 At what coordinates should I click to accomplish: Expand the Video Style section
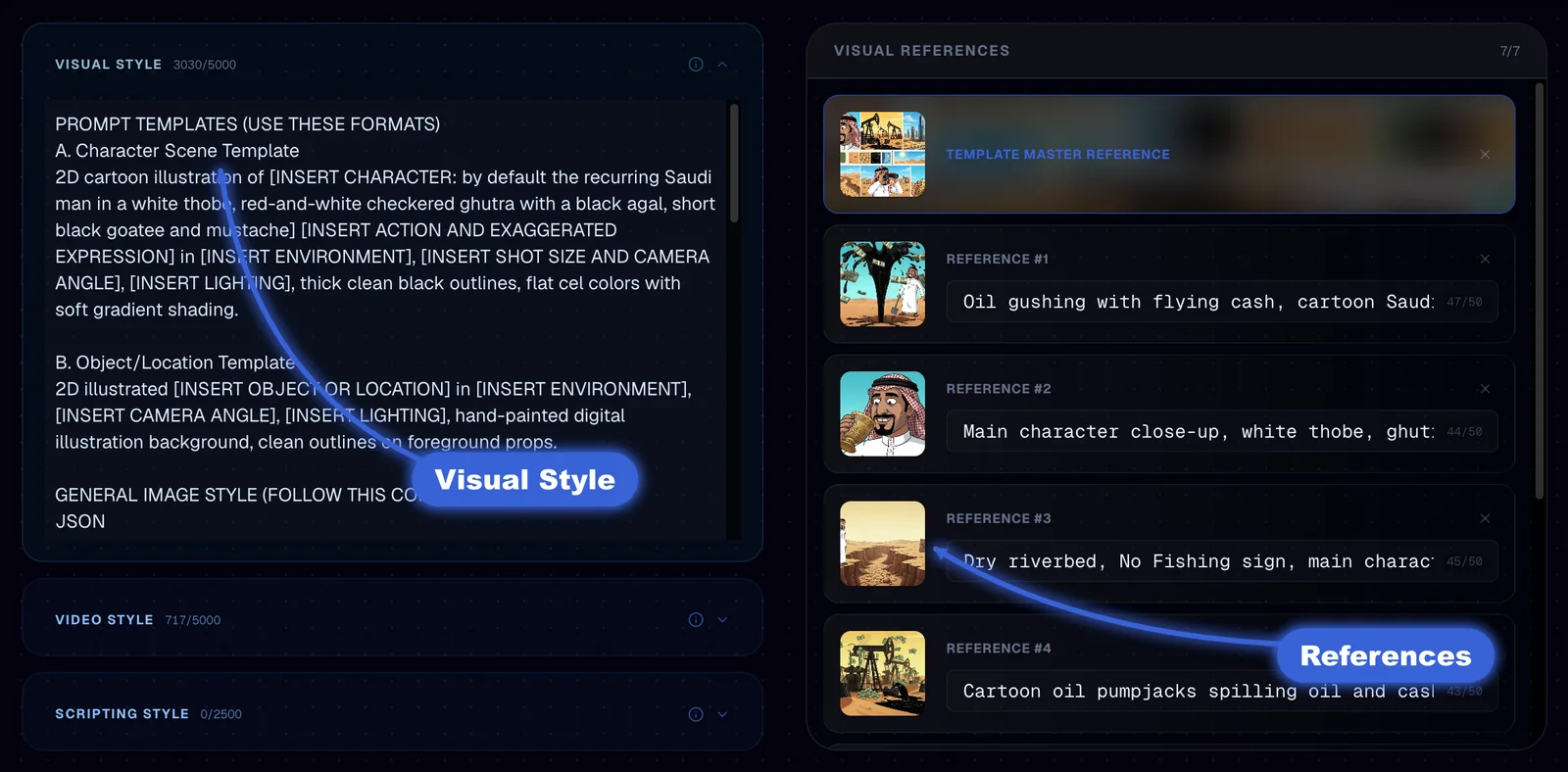(722, 620)
